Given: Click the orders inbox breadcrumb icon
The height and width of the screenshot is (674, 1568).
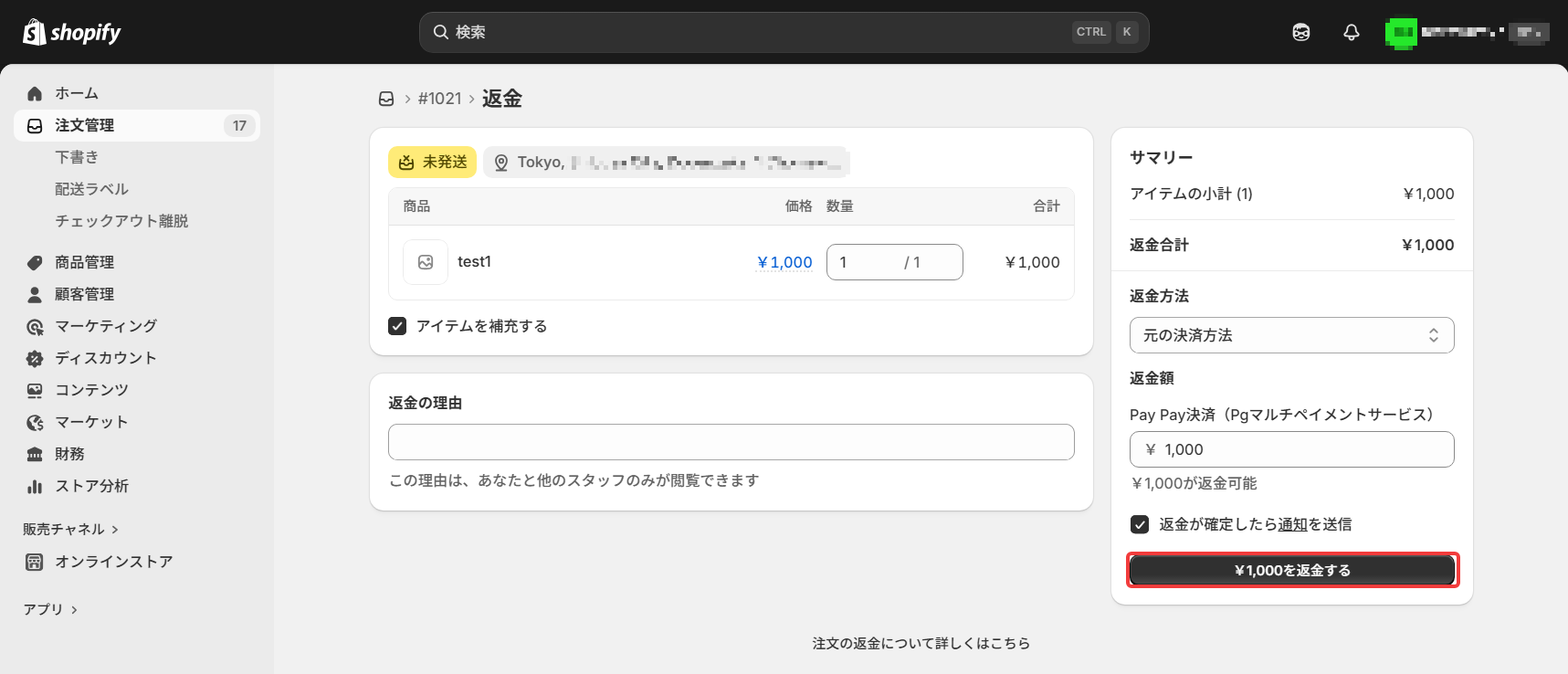Looking at the screenshot, I should pyautogui.click(x=386, y=99).
